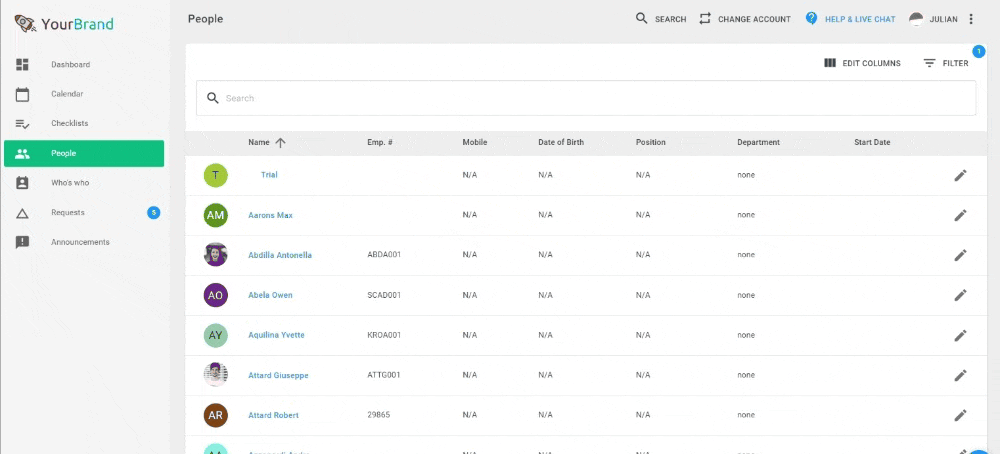Open HELP & LIVE CHAT
Viewport: 1000px width, 454px height.
click(851, 19)
